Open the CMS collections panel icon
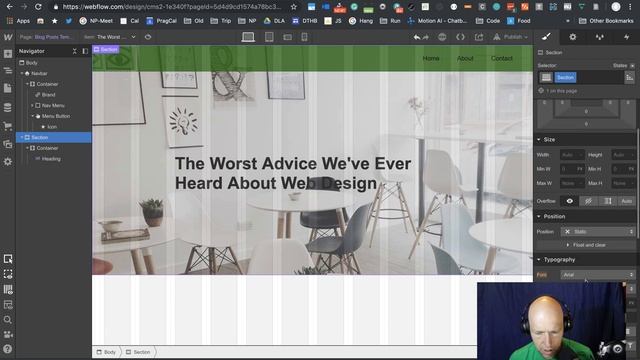 coord(8,107)
